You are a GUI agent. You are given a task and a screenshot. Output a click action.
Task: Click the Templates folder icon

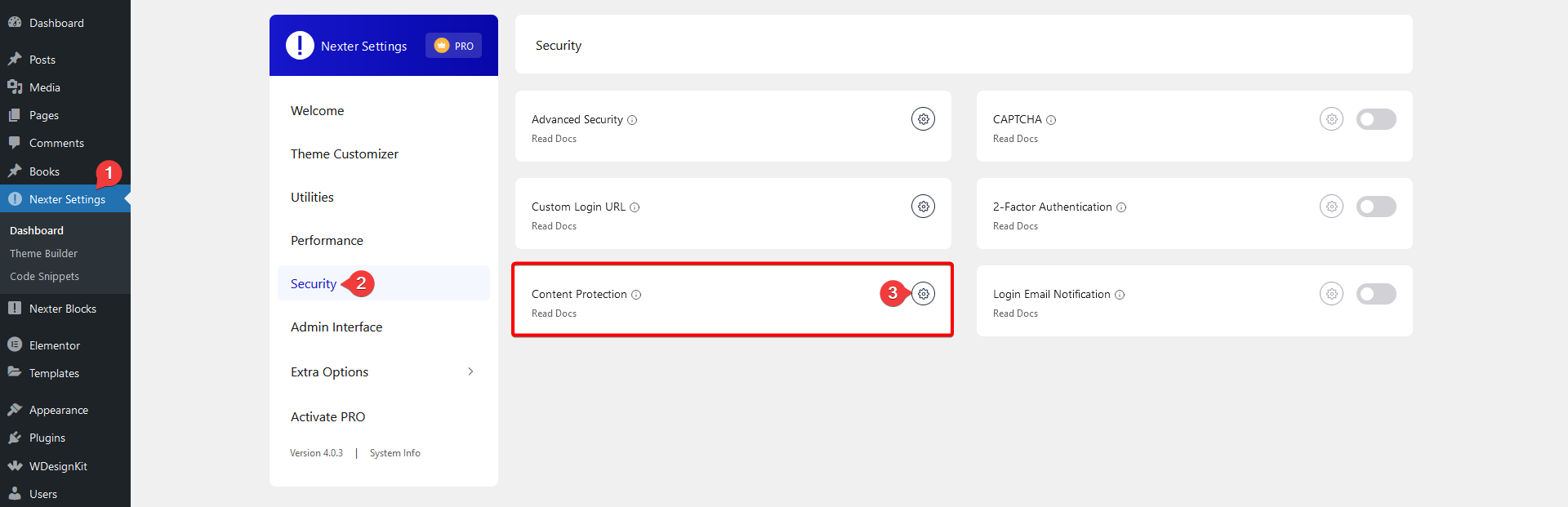coord(15,372)
